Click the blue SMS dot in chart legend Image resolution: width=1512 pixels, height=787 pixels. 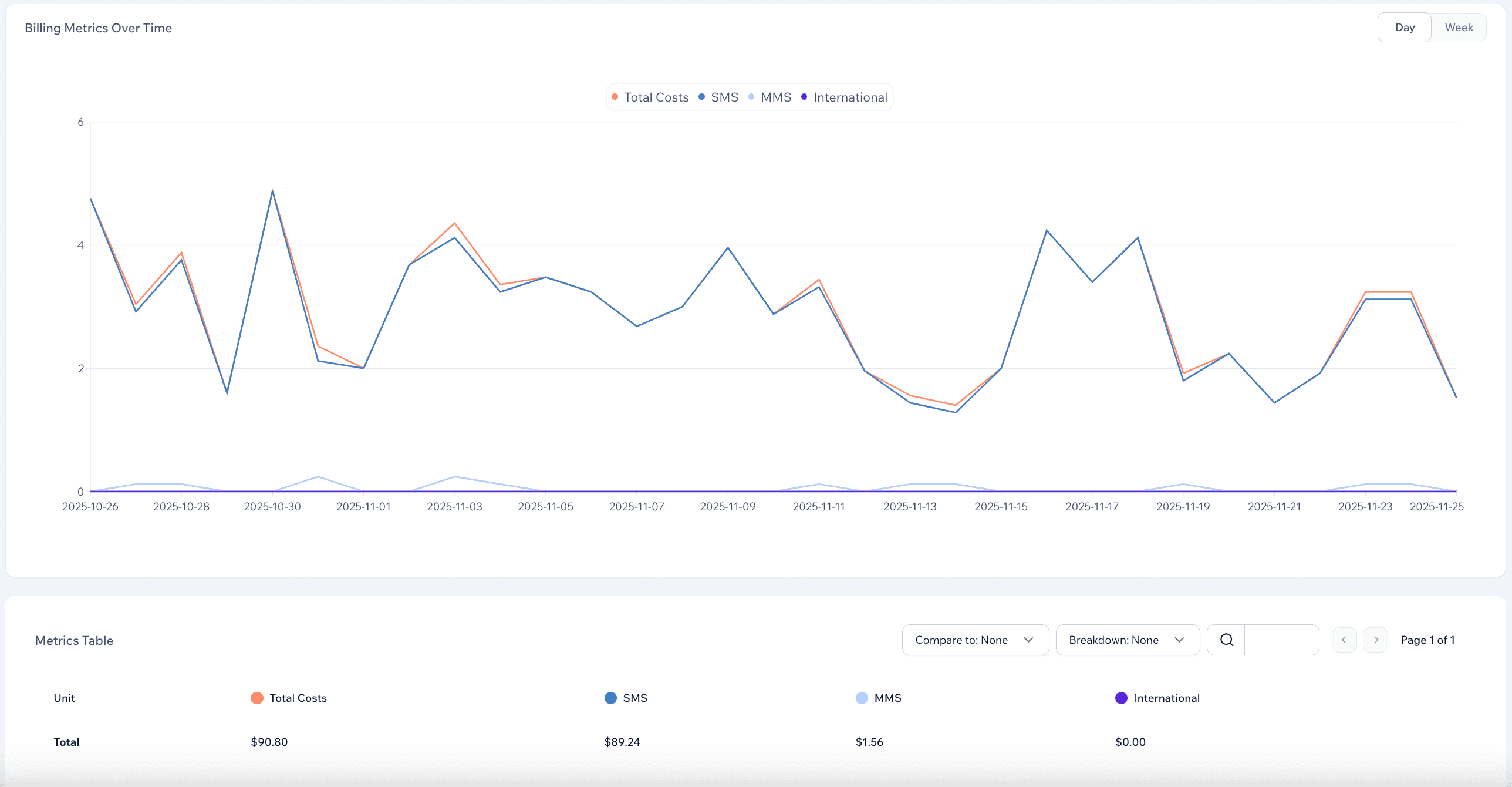[x=702, y=97]
